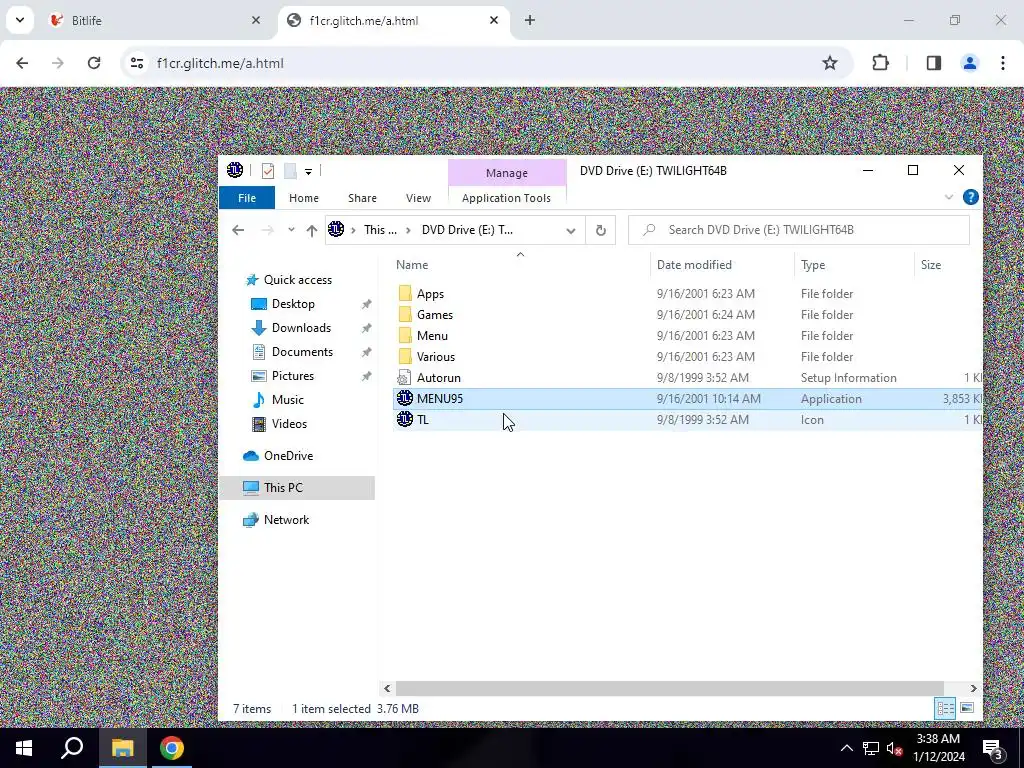Image resolution: width=1024 pixels, height=768 pixels.
Task: Click the Properties quick access toolbar icon
Action: (x=268, y=171)
